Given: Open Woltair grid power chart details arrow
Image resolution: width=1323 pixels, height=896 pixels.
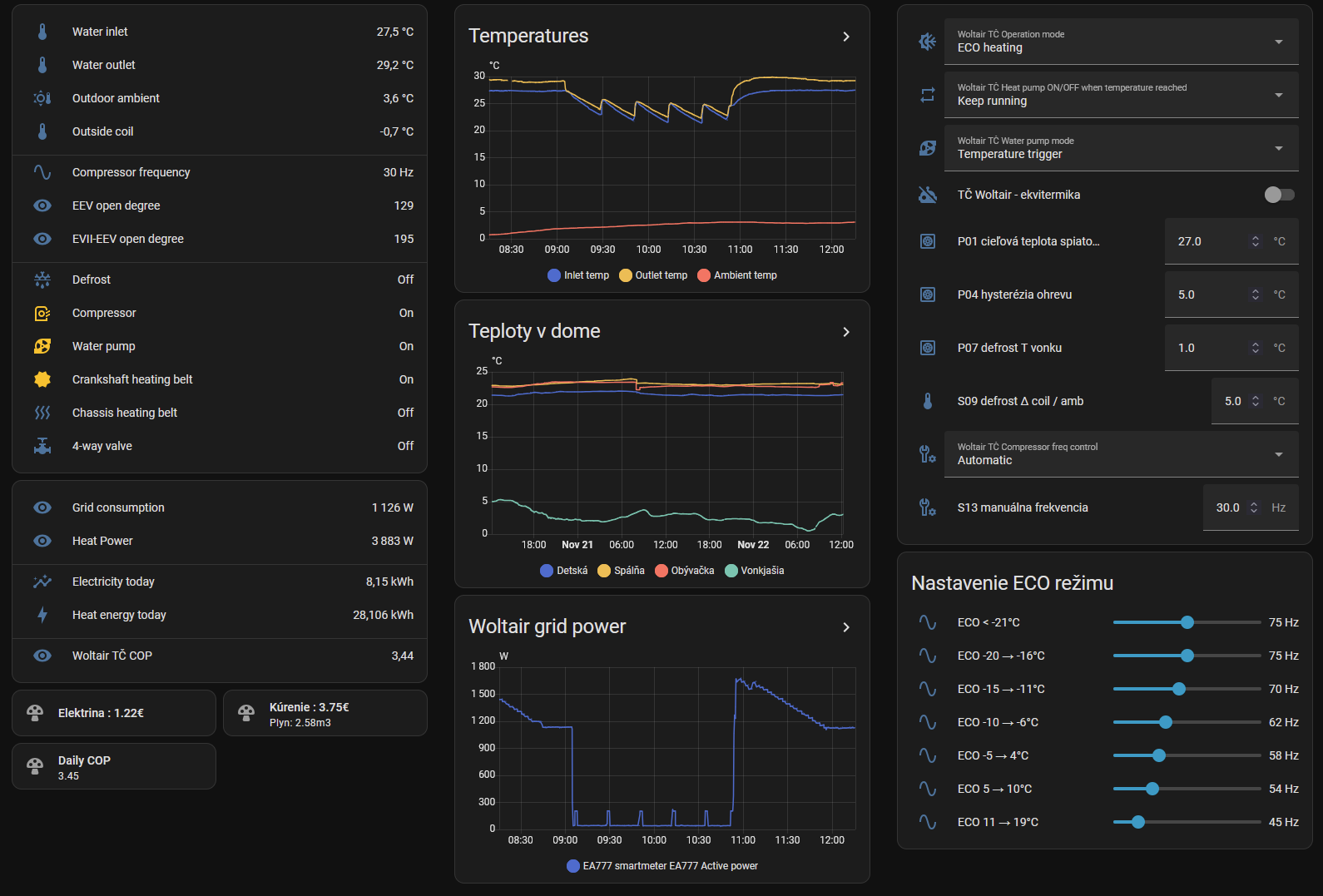Looking at the screenshot, I should pyautogui.click(x=846, y=627).
